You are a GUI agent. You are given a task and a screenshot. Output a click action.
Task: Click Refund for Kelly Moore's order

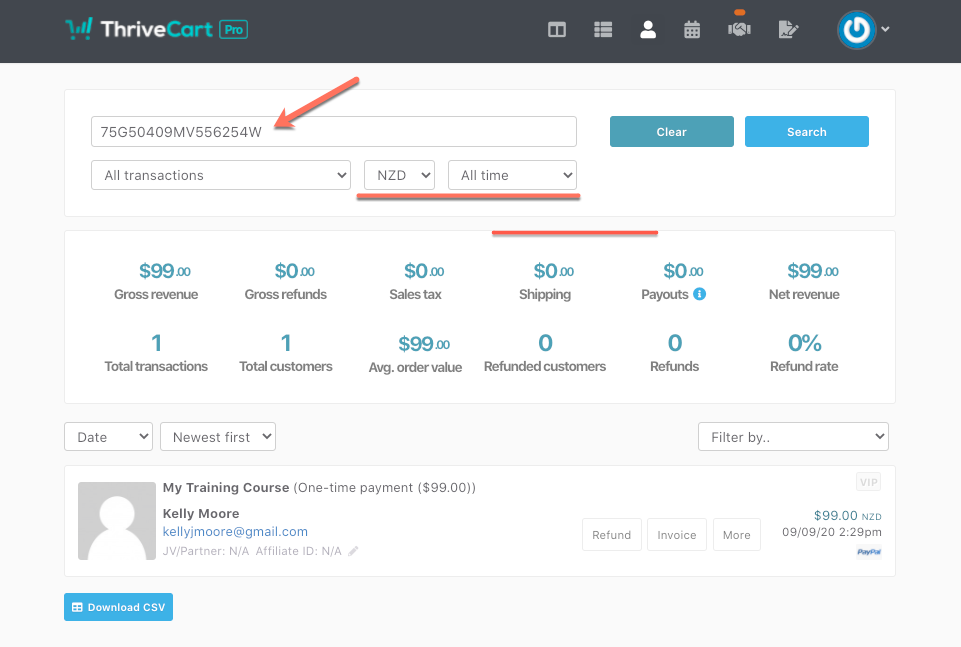[612, 535]
